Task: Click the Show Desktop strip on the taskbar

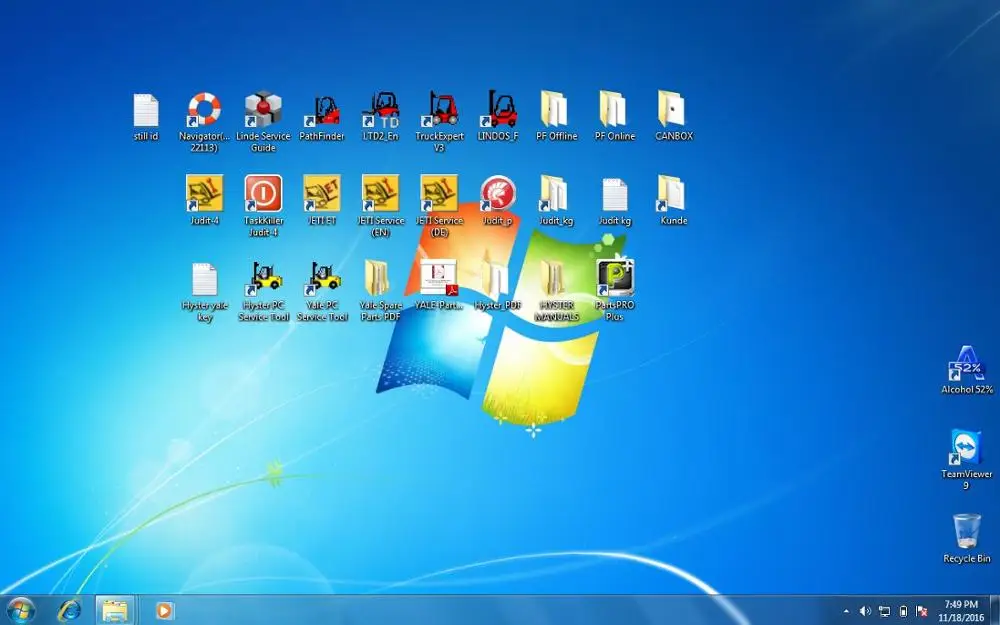Action: tap(995, 610)
